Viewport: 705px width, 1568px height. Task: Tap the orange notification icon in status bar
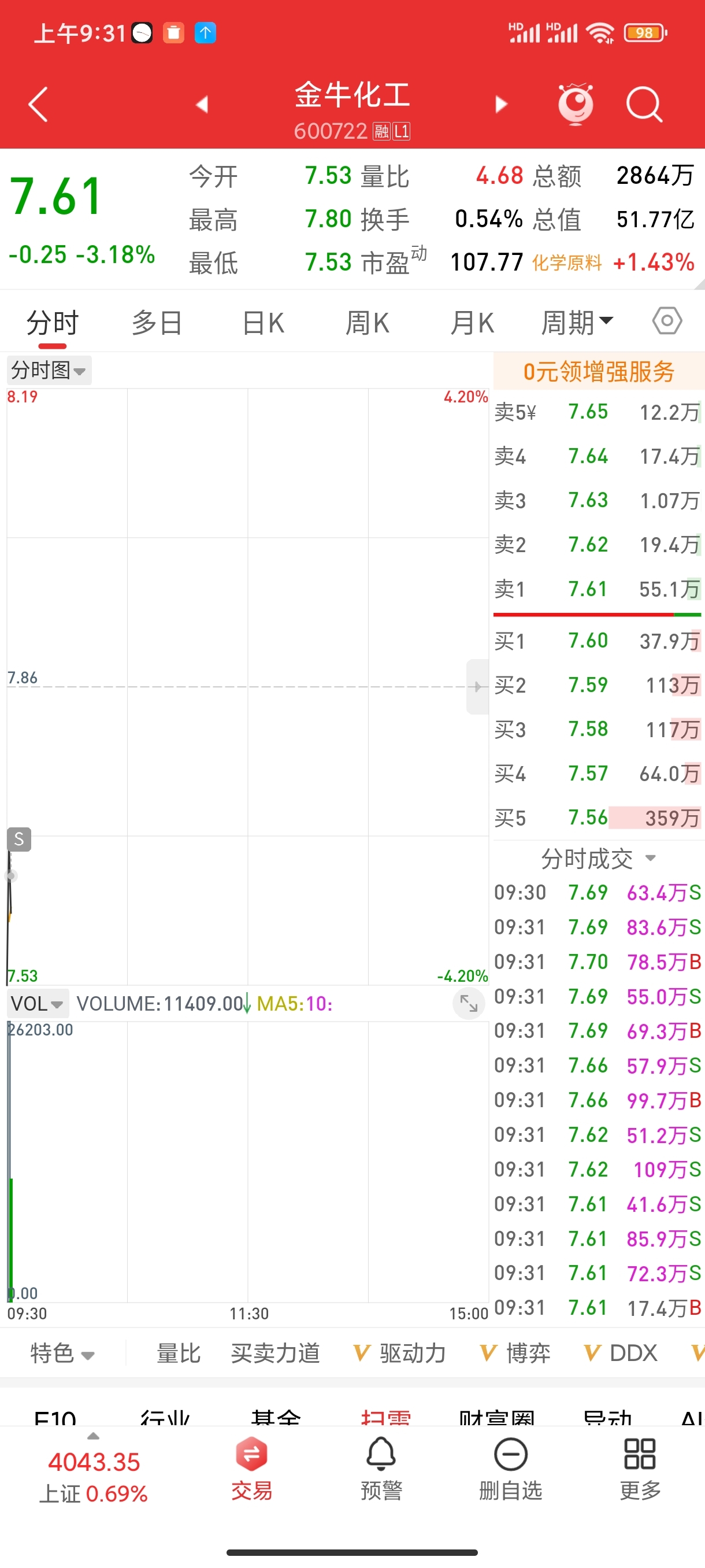pos(173,33)
